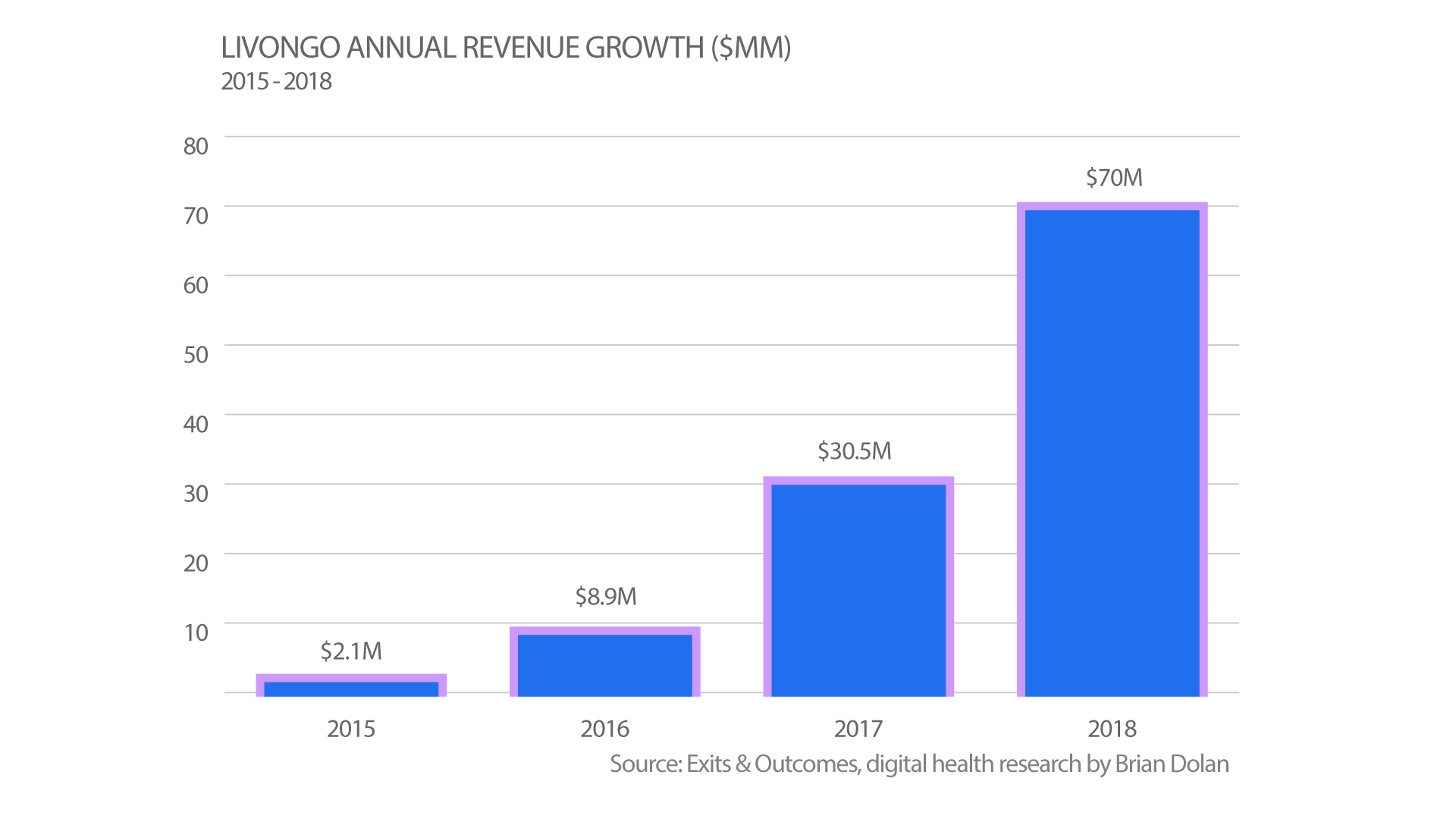
Task: Click the chart title 'LIVONGO ANNUAL REVENUE GROWTH ($MM)'
Action: [506, 48]
